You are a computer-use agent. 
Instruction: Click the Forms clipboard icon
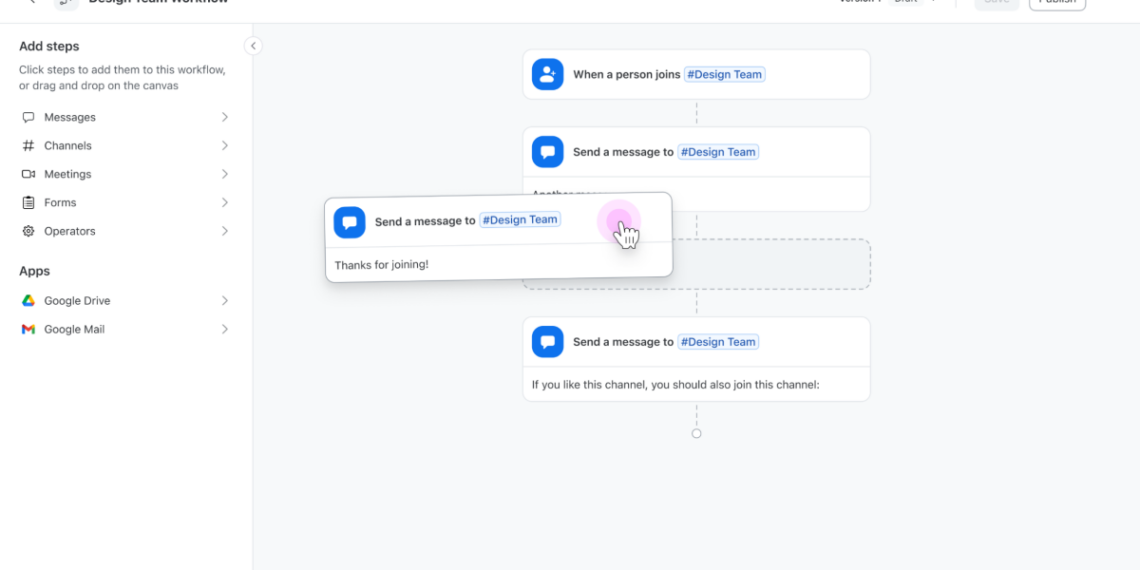pos(28,203)
